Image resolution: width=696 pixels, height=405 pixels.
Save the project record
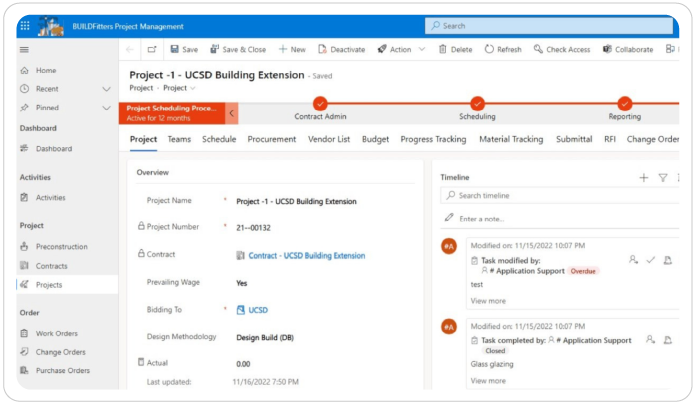point(184,49)
